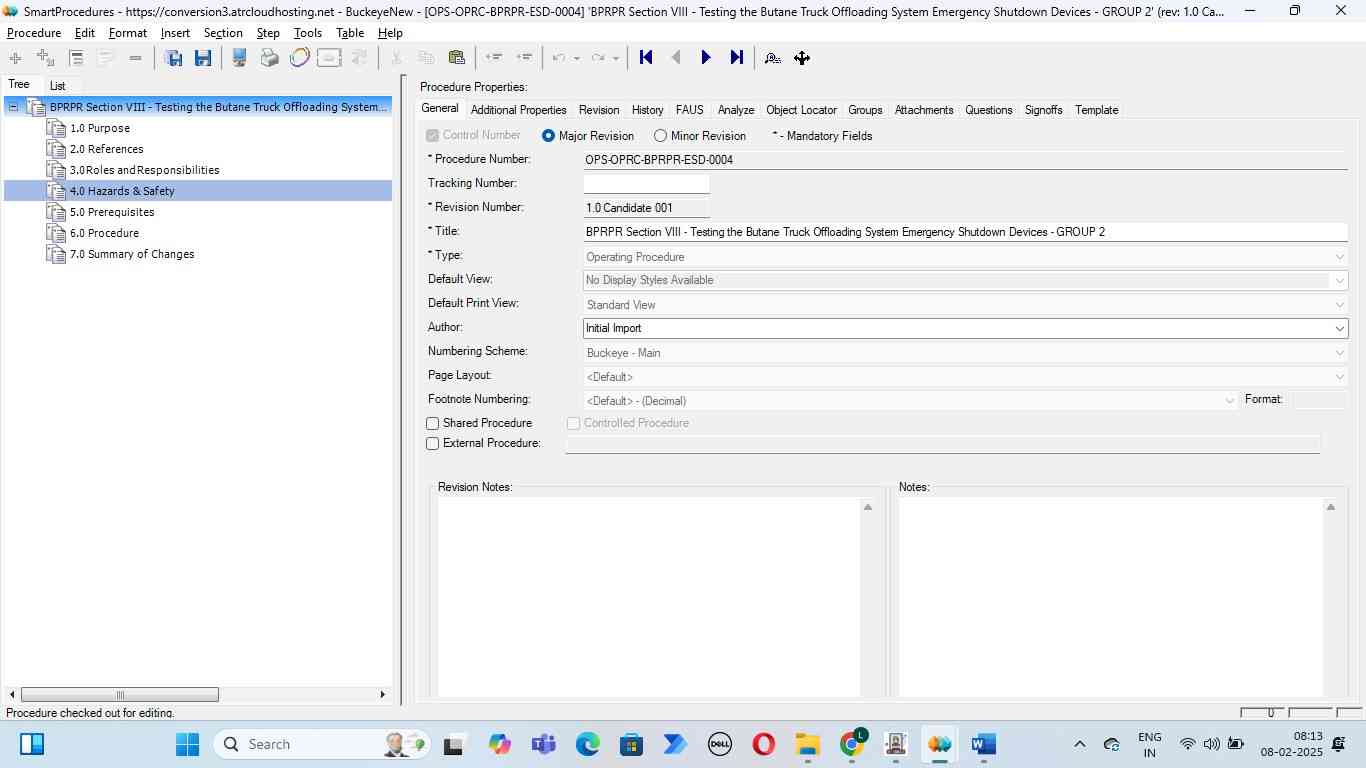Screen dimensions: 1366x768
Task: Click the add step plus icon
Action: [15, 58]
